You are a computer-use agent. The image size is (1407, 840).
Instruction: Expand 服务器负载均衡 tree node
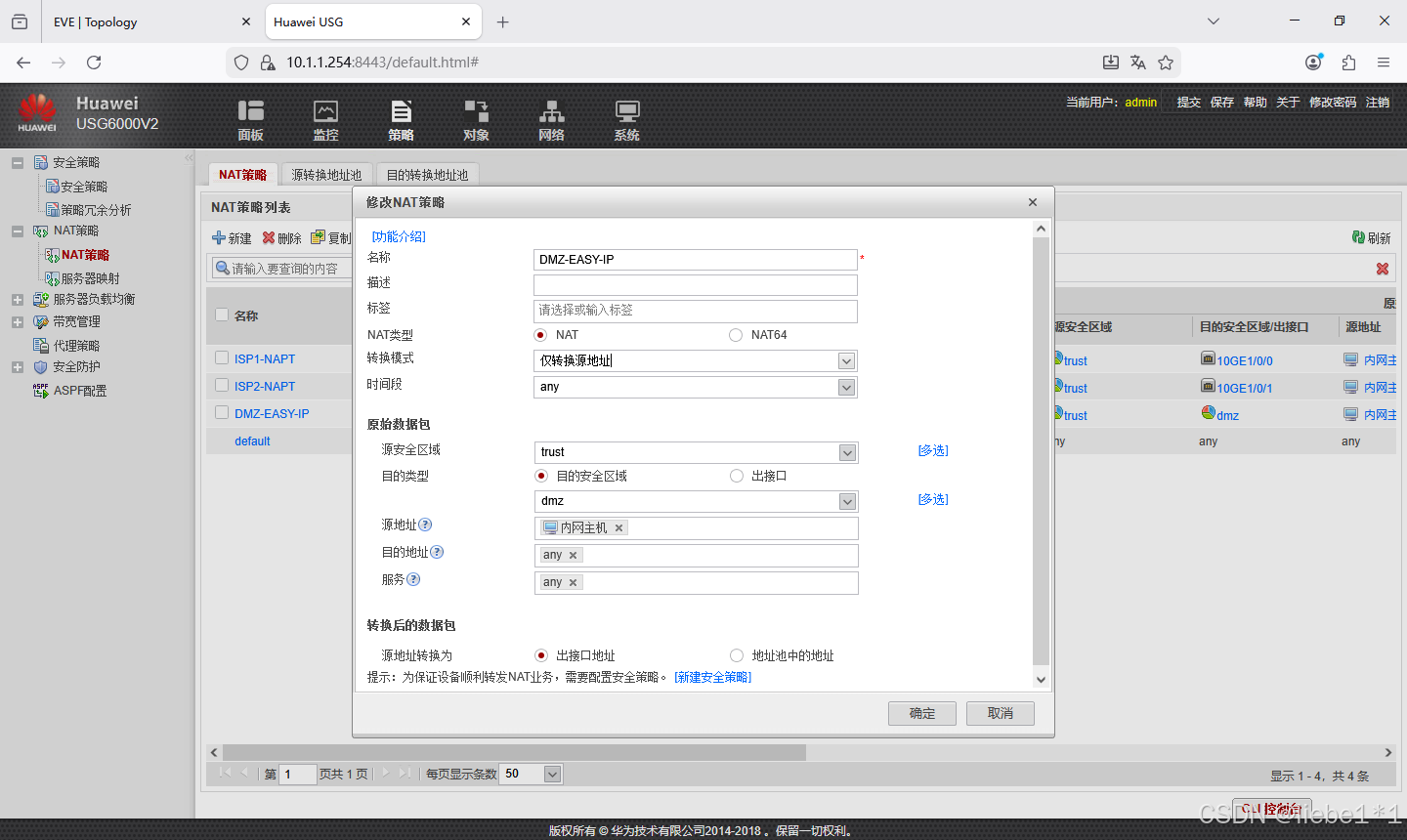coord(18,300)
